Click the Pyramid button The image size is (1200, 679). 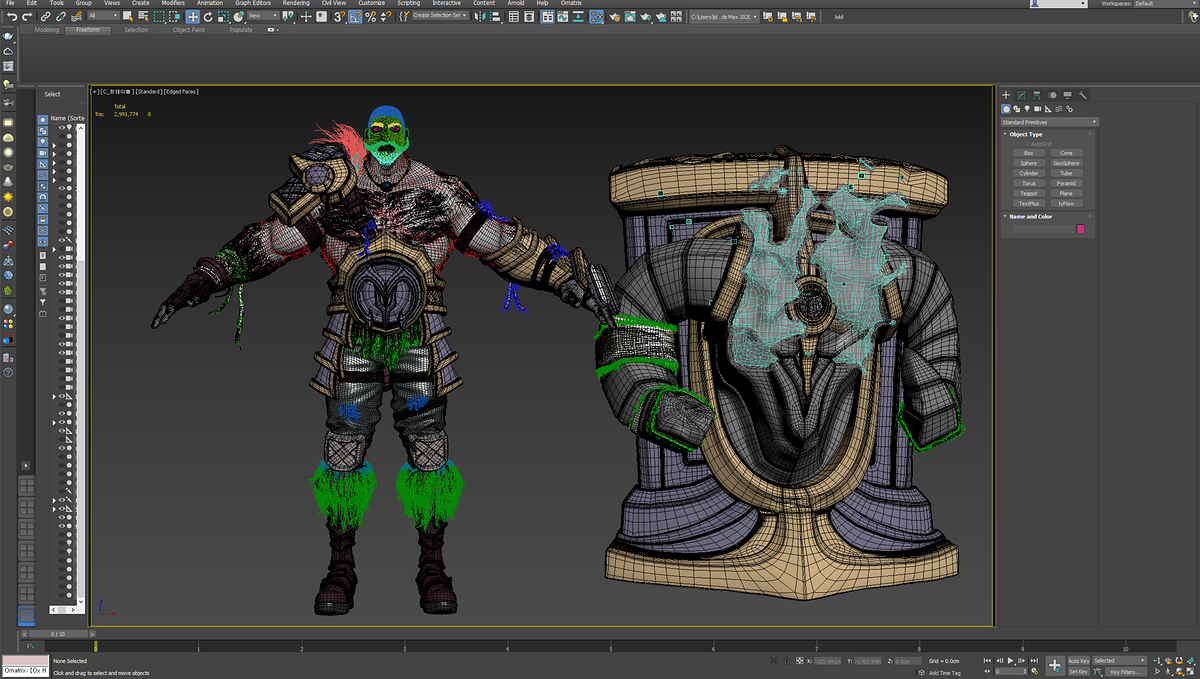click(1066, 183)
